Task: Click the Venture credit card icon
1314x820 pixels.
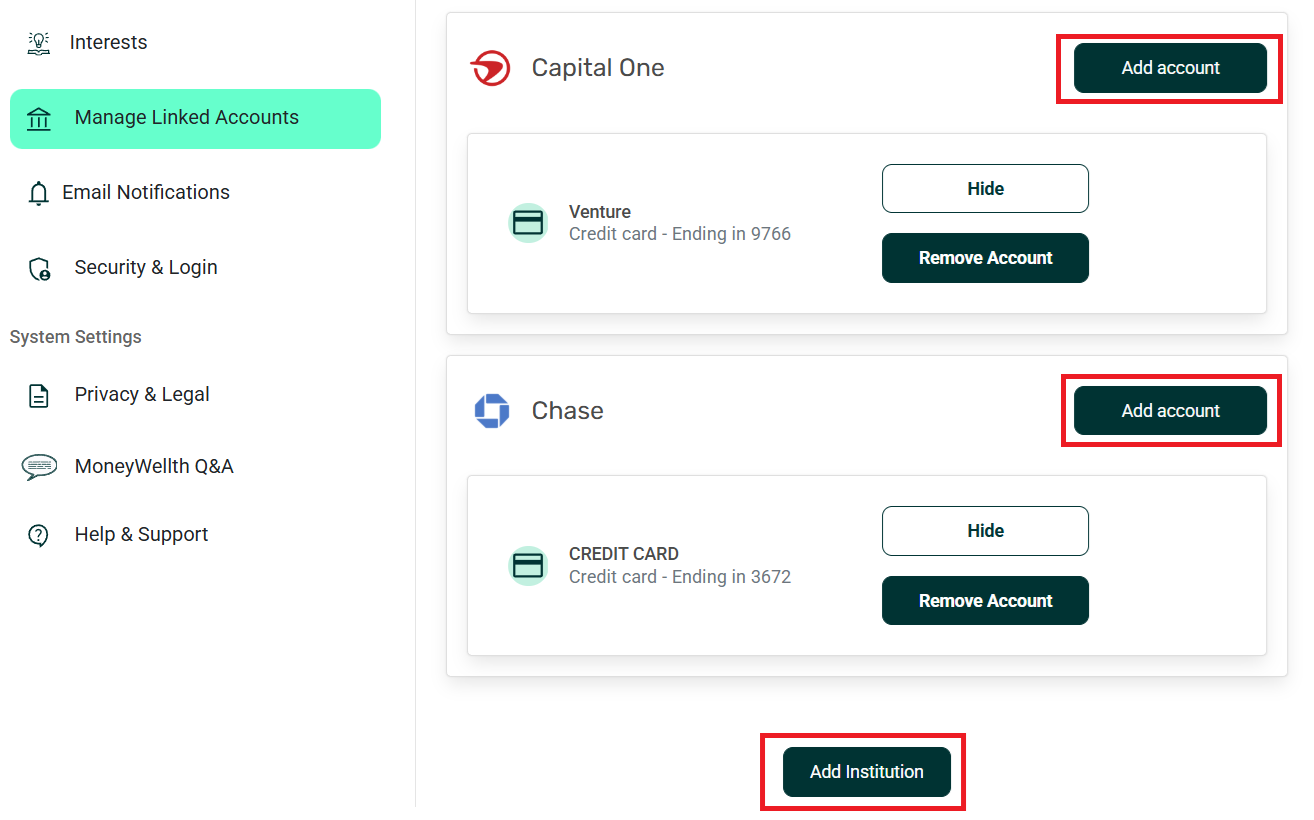Action: pyautogui.click(x=528, y=223)
